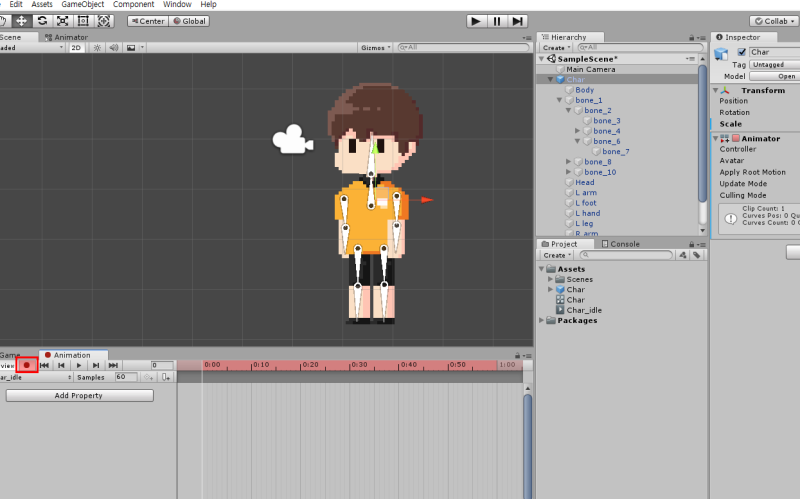This screenshot has width=800, height=499.
Task: Select the Move tool in the toolbar
Action: point(21,21)
